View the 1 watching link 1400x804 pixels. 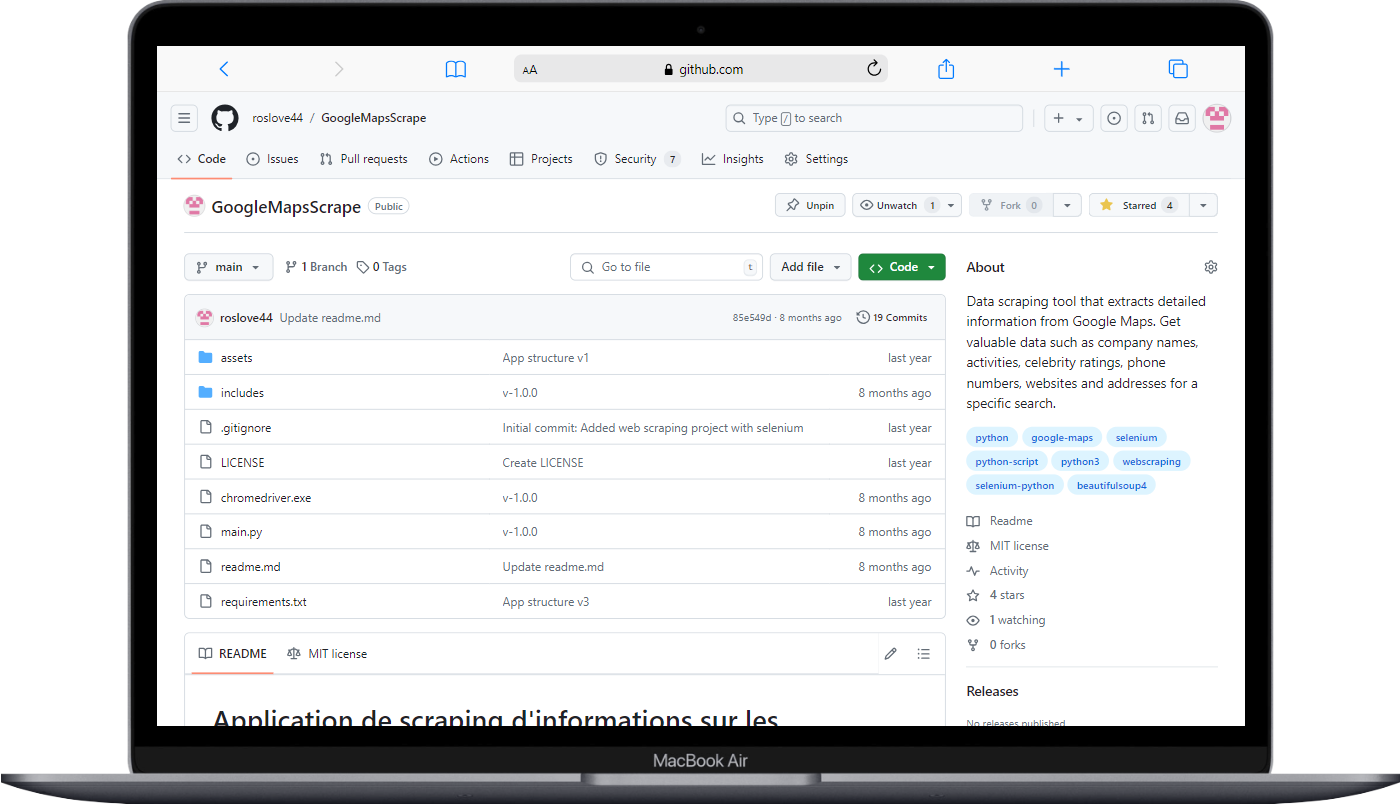tap(1006, 620)
